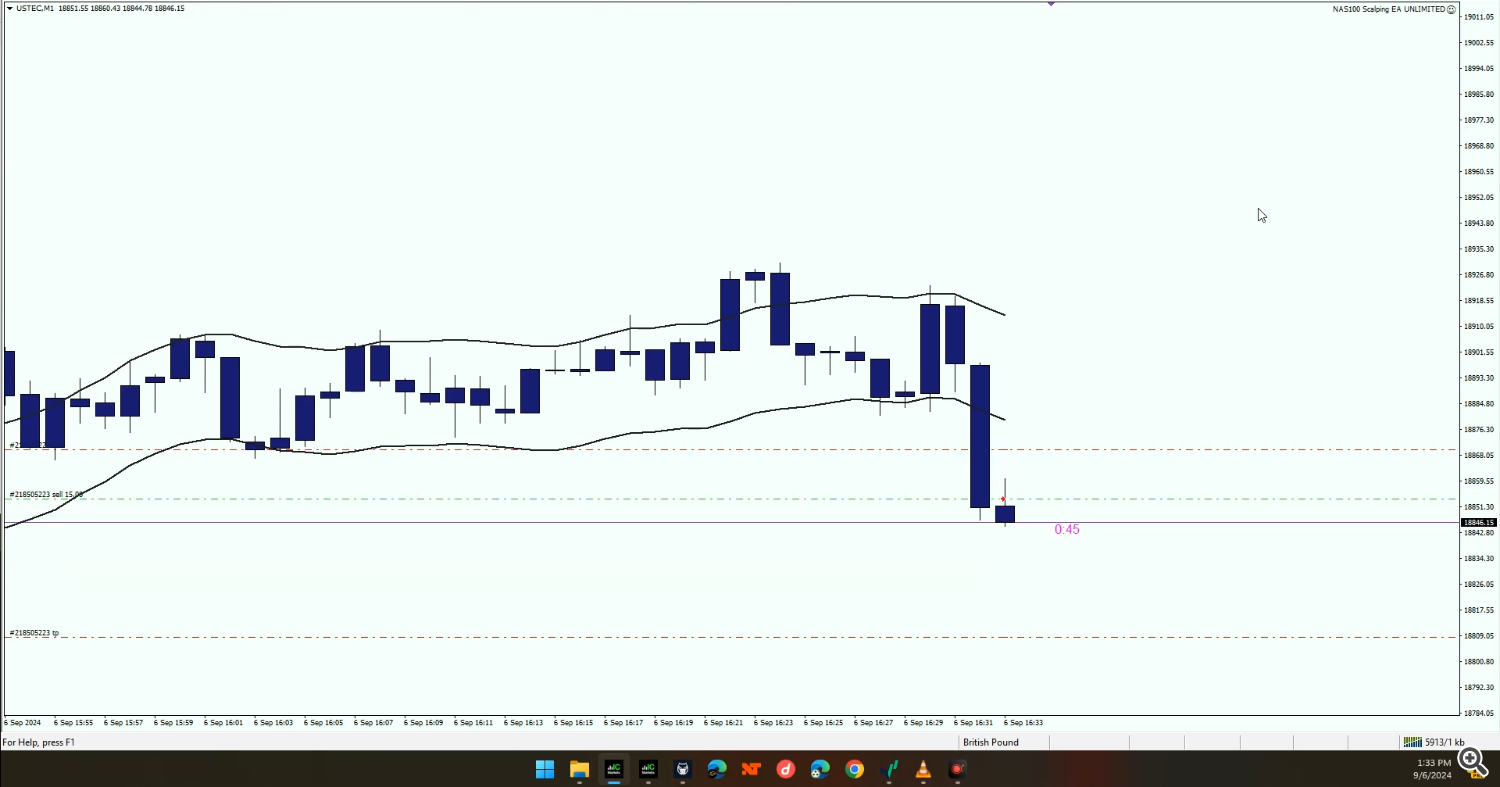
Task: Click the 19011.05 price scale label
Action: click(1479, 17)
